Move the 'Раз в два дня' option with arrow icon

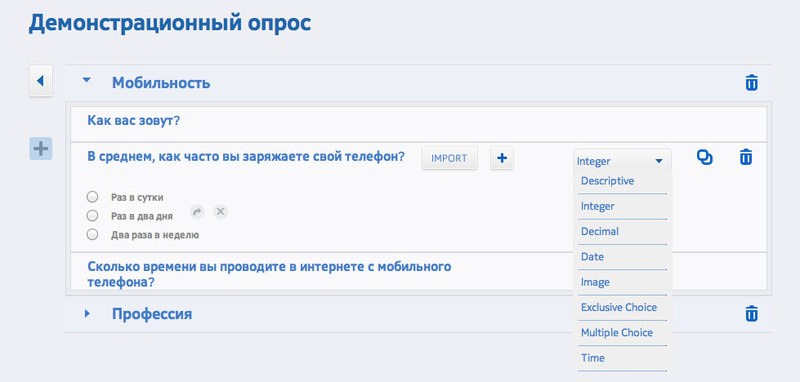[197, 212]
